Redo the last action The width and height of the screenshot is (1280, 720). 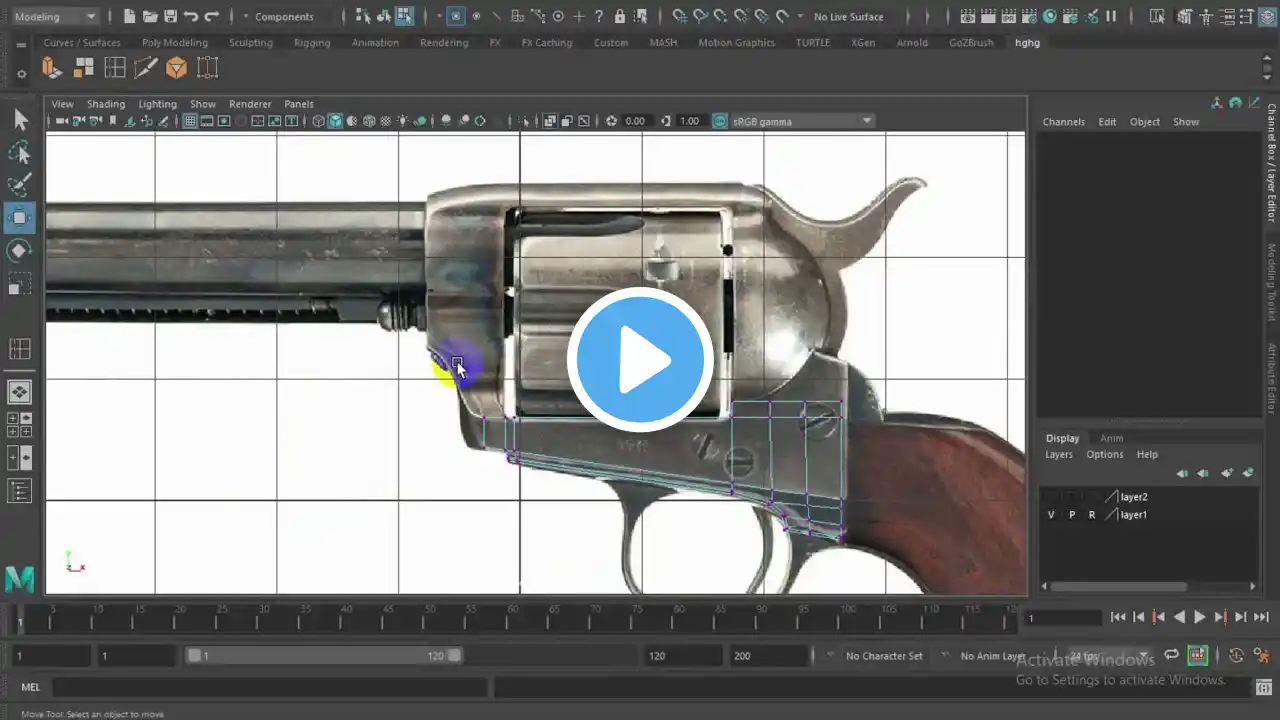(211, 16)
